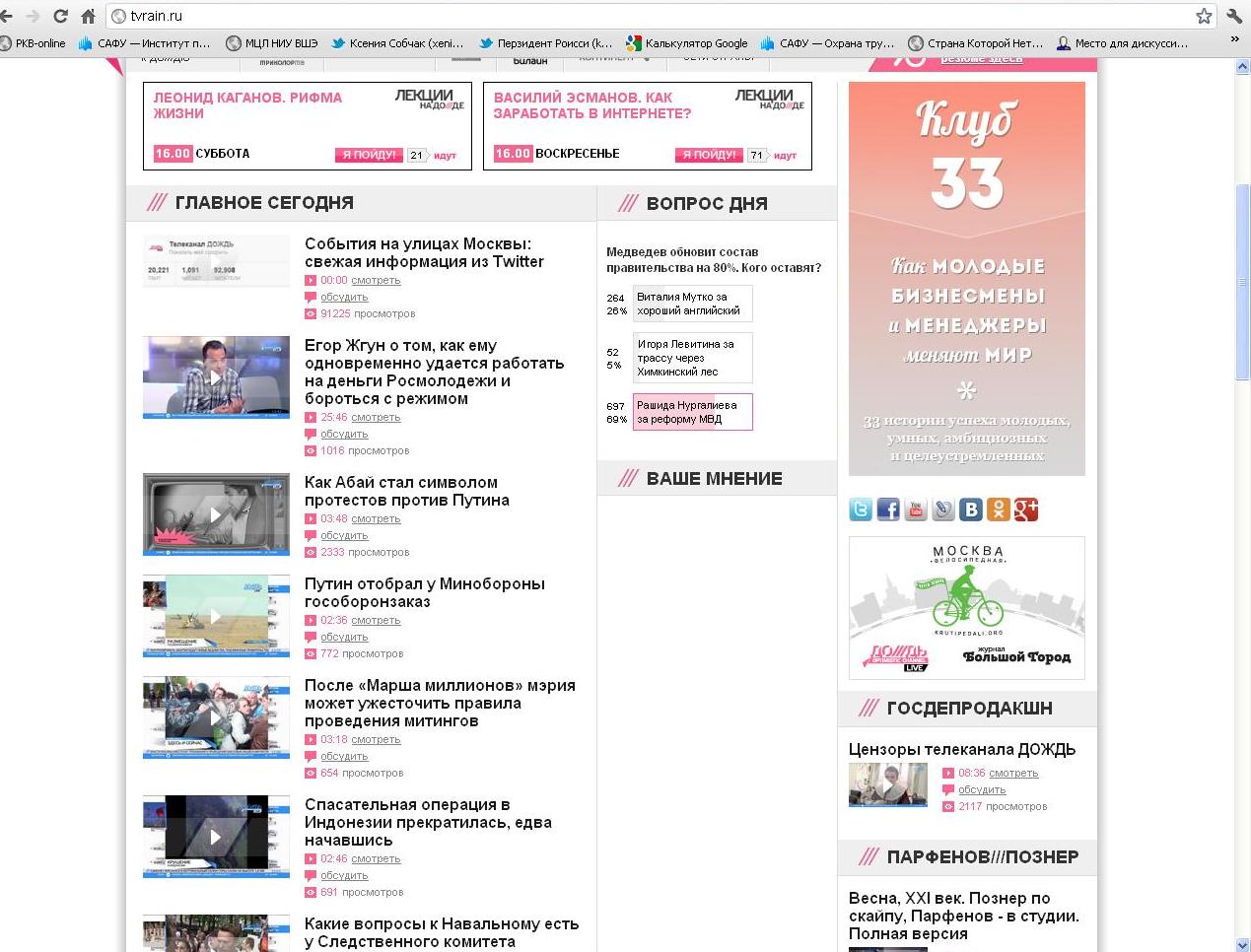Open the Odnoklassniki social icon
Viewport: 1251px width, 952px height.
point(999,510)
